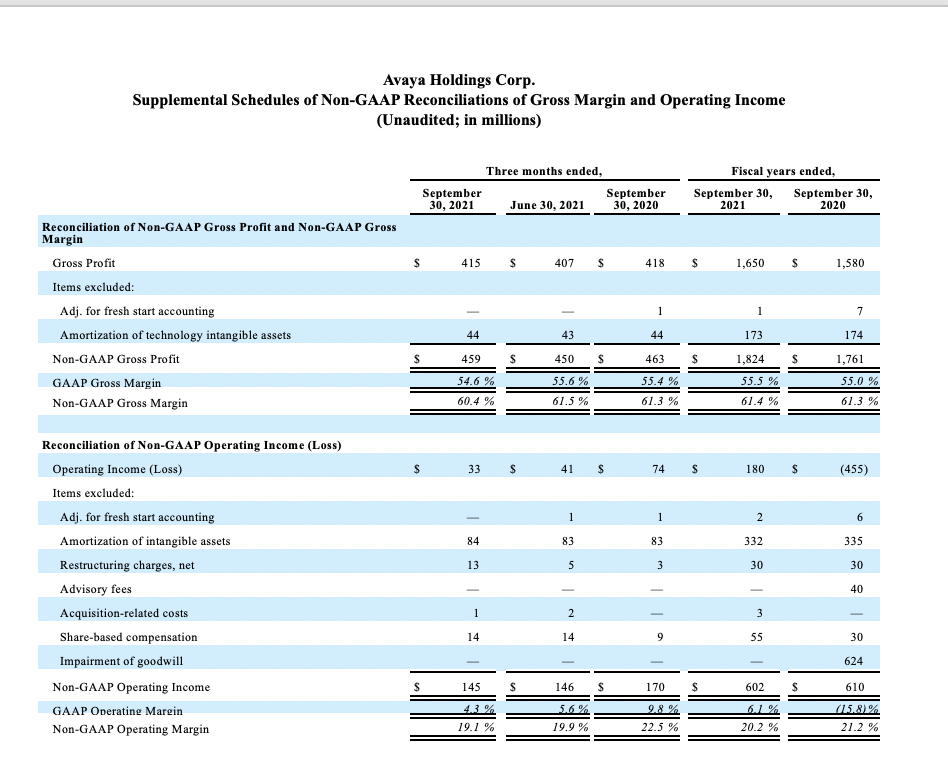Click Share-based compensation value 55
The height and width of the screenshot is (776, 948).
coord(756,637)
